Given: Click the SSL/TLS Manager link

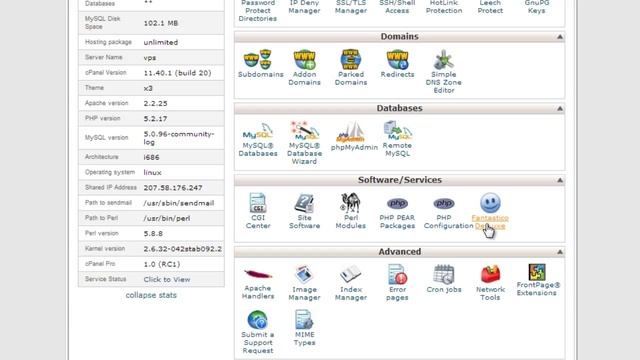Looking at the screenshot, I should coord(351,7).
